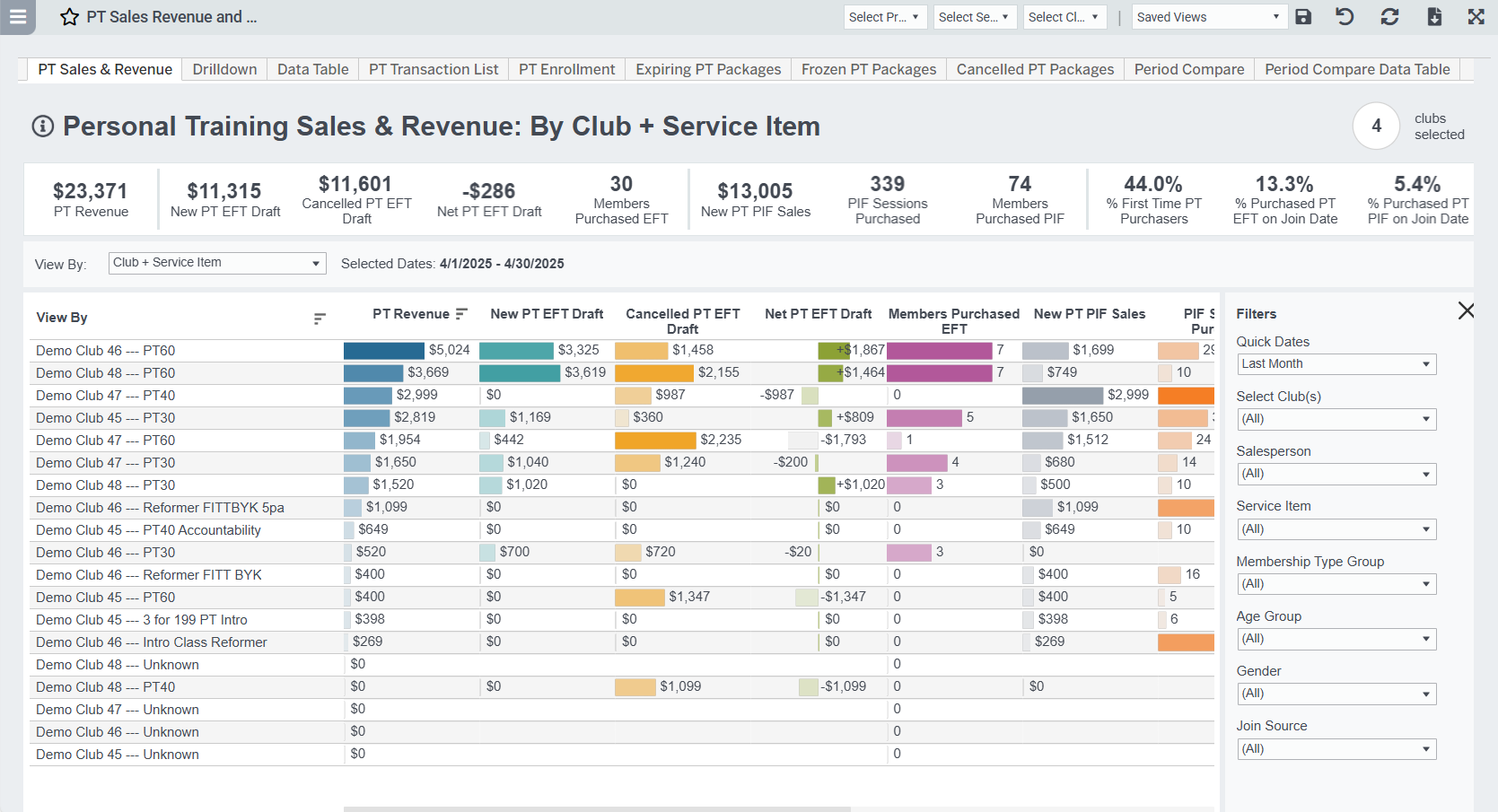Refresh the dashboard data
Screen dimensions: 1498x812
(1389, 16)
